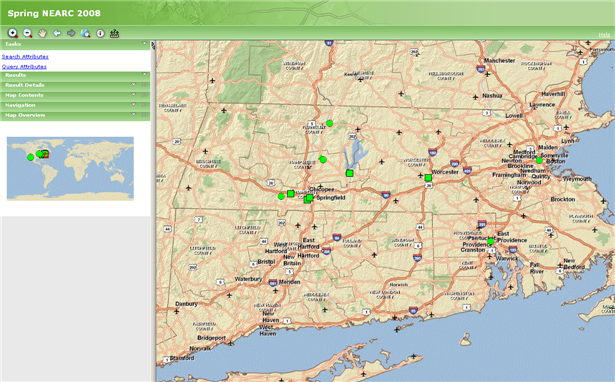Collapse the Tasks panel arrow
Viewport: 615px width, 382px height.
point(144,44)
